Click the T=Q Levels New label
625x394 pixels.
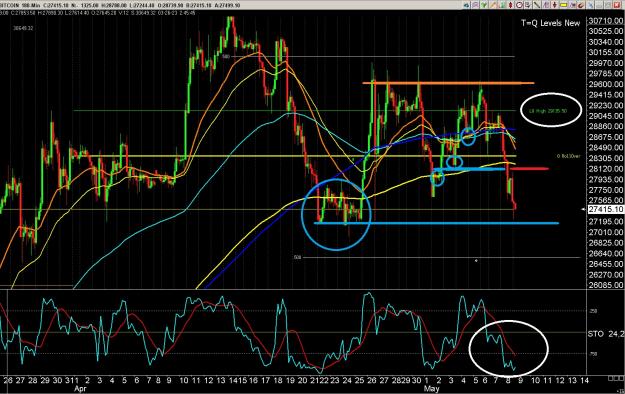pos(550,23)
